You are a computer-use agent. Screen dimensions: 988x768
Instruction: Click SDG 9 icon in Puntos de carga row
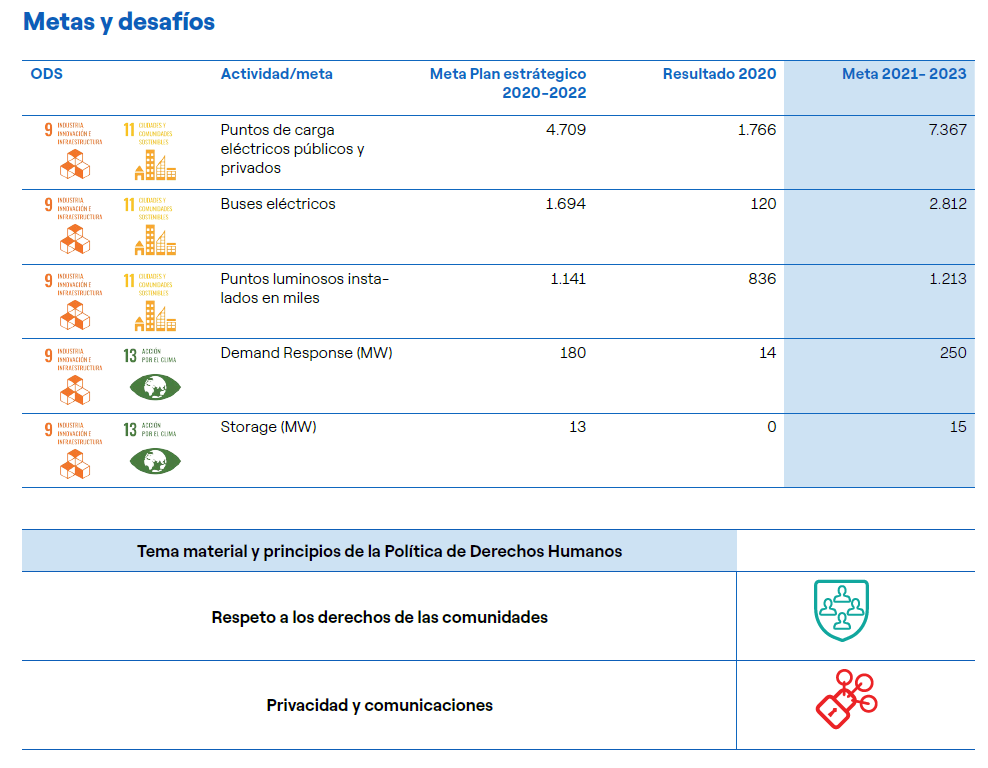click(73, 151)
